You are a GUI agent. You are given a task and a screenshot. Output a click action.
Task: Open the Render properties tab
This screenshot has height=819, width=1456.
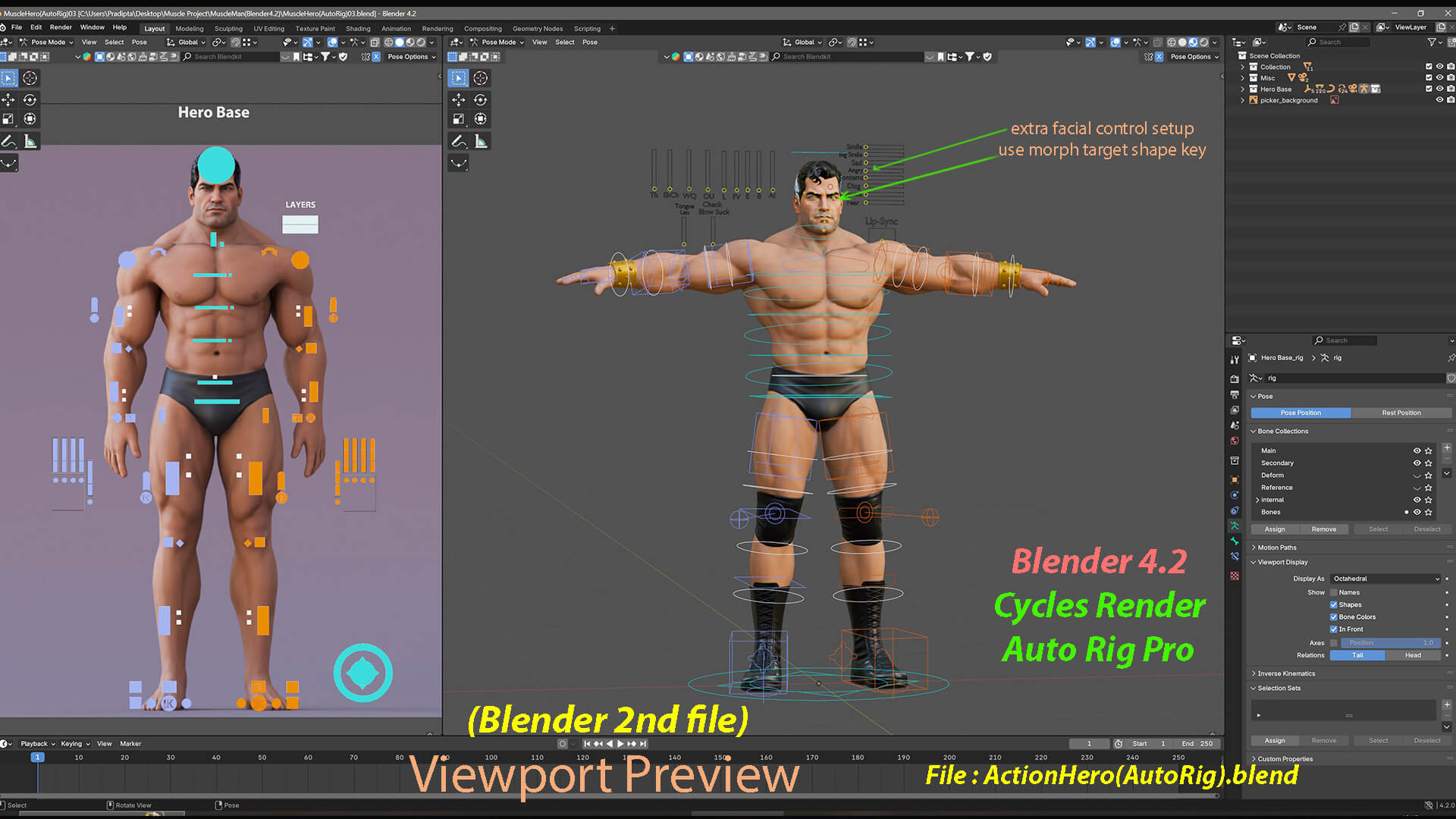[1235, 378]
